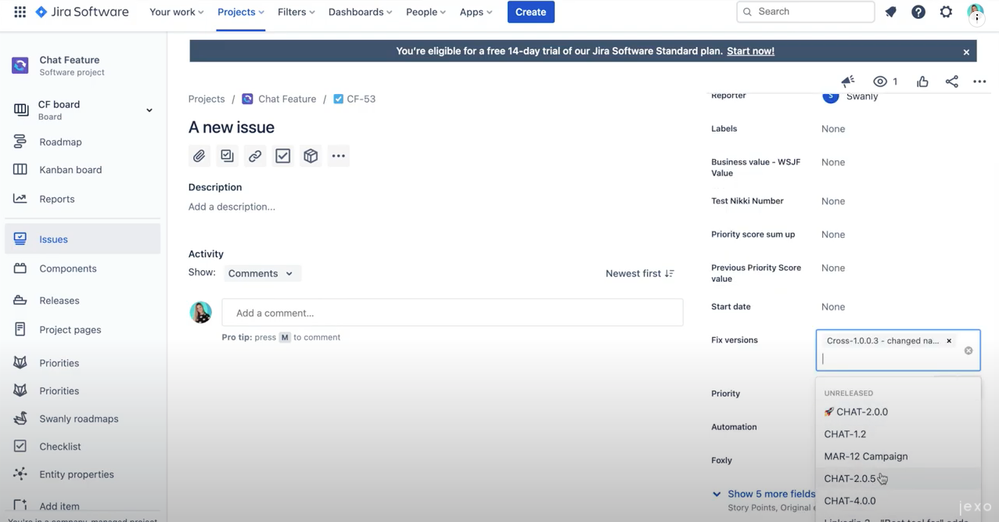999x522 pixels.
Task: Click the Search field
Action: click(x=805, y=11)
